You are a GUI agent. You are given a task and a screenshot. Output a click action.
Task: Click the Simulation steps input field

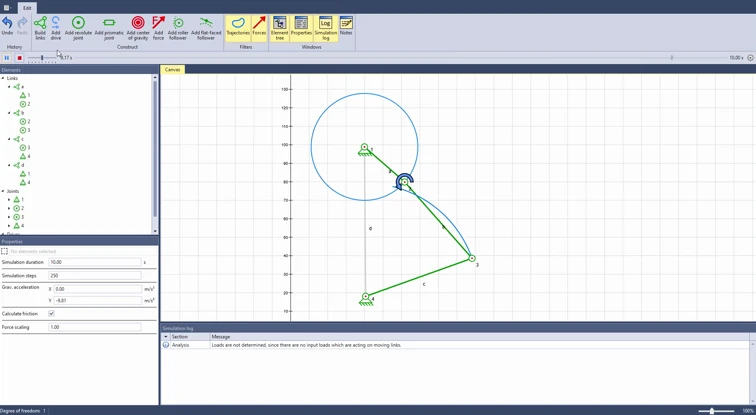click(95, 276)
